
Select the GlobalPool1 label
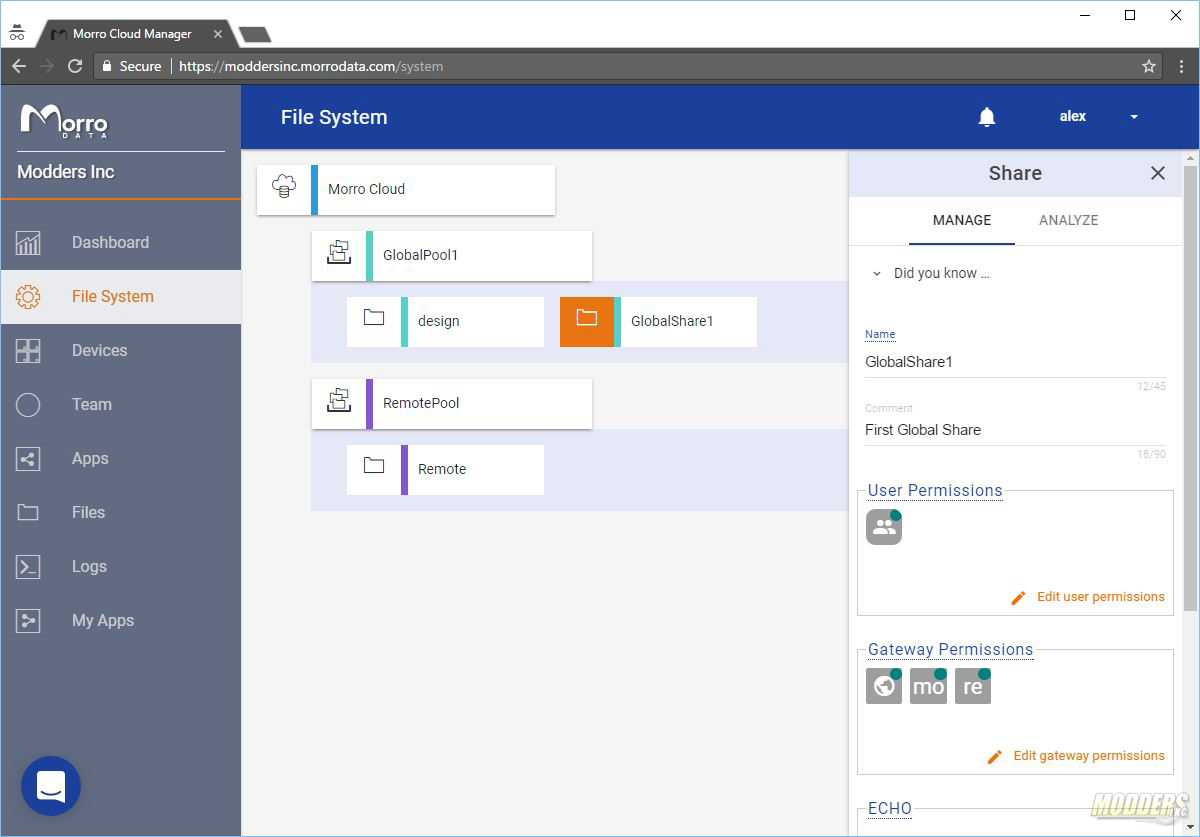coord(420,255)
